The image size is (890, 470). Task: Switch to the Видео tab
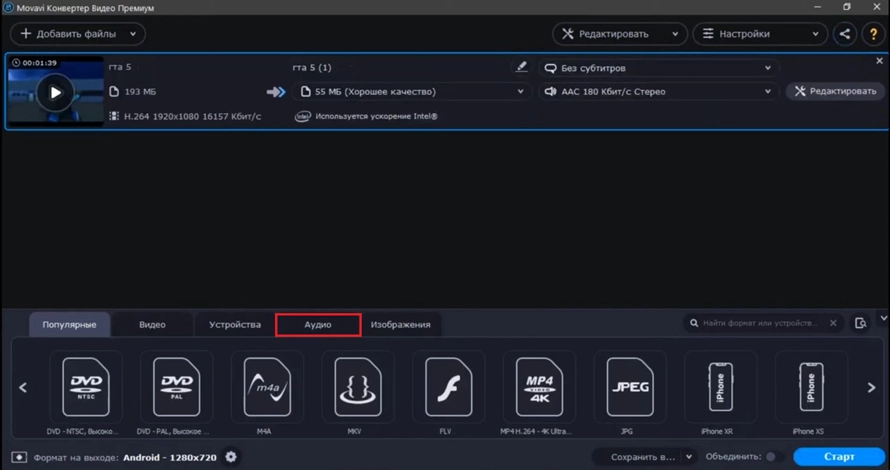pos(152,325)
